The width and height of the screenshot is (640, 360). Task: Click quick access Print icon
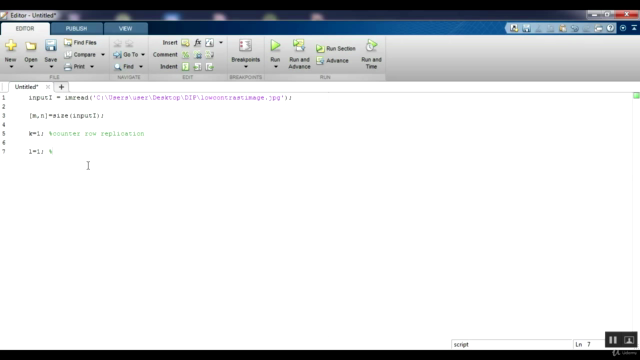coord(598,28)
